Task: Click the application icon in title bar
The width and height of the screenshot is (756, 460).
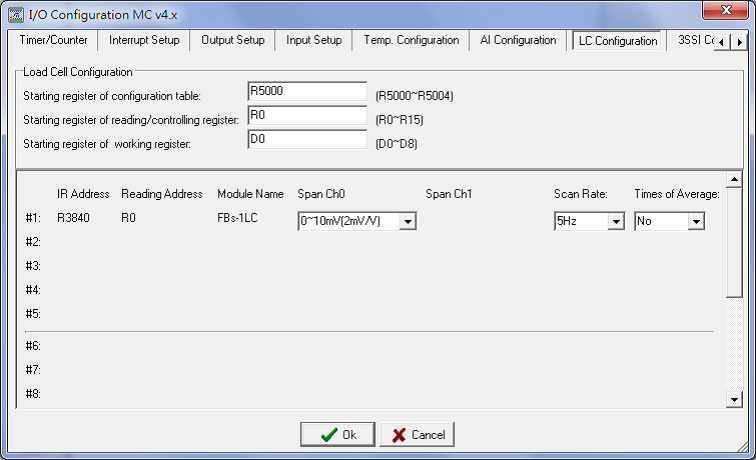Action: [x=15, y=11]
